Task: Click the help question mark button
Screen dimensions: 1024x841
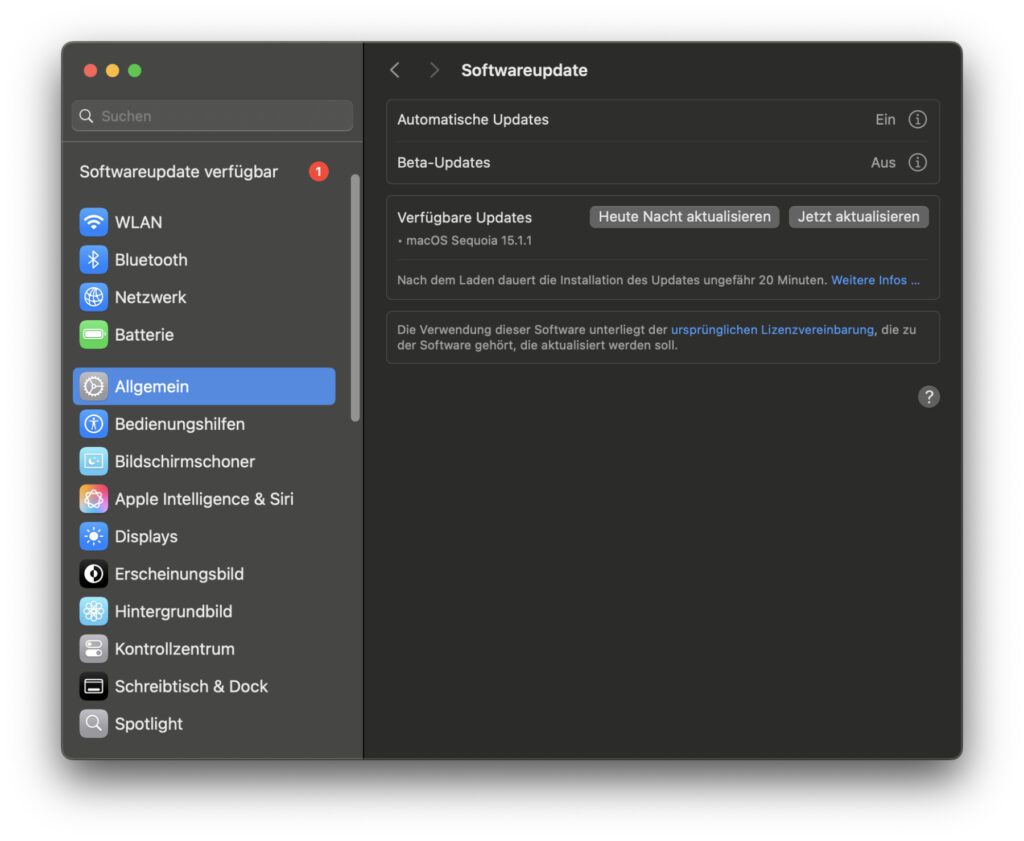Action: [x=929, y=397]
